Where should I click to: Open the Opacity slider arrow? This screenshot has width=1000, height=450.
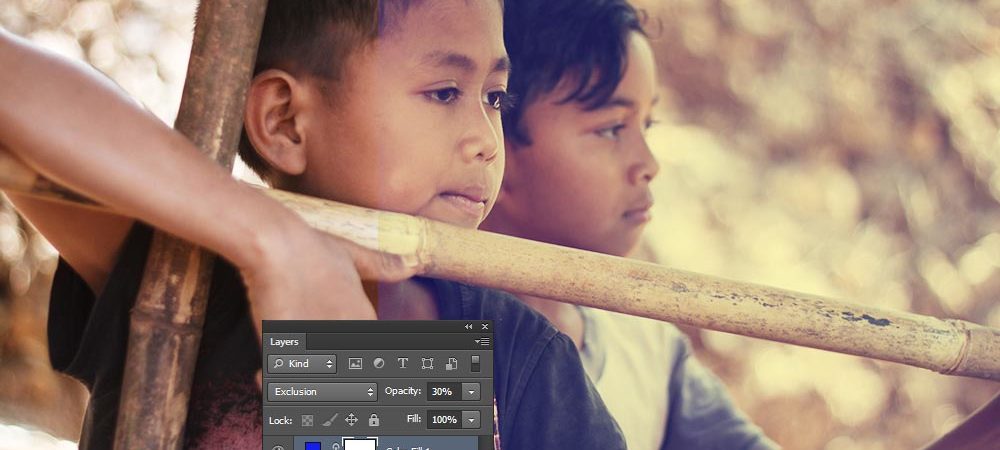471,391
